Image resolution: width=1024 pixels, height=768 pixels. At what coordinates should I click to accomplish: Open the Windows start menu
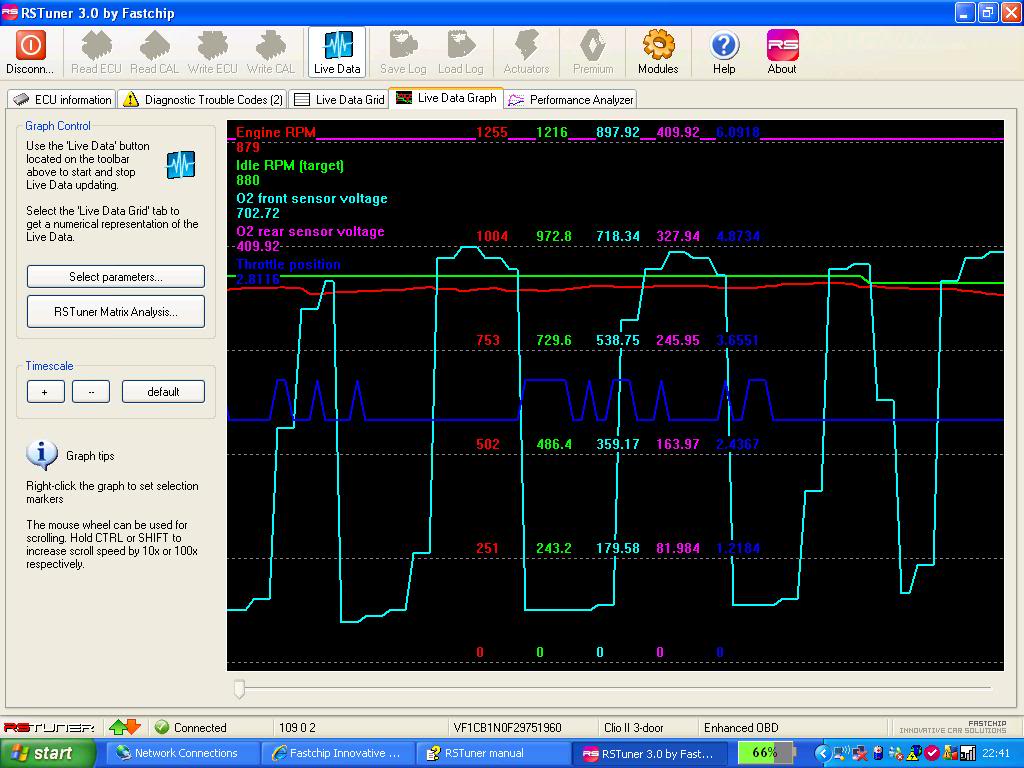point(40,753)
